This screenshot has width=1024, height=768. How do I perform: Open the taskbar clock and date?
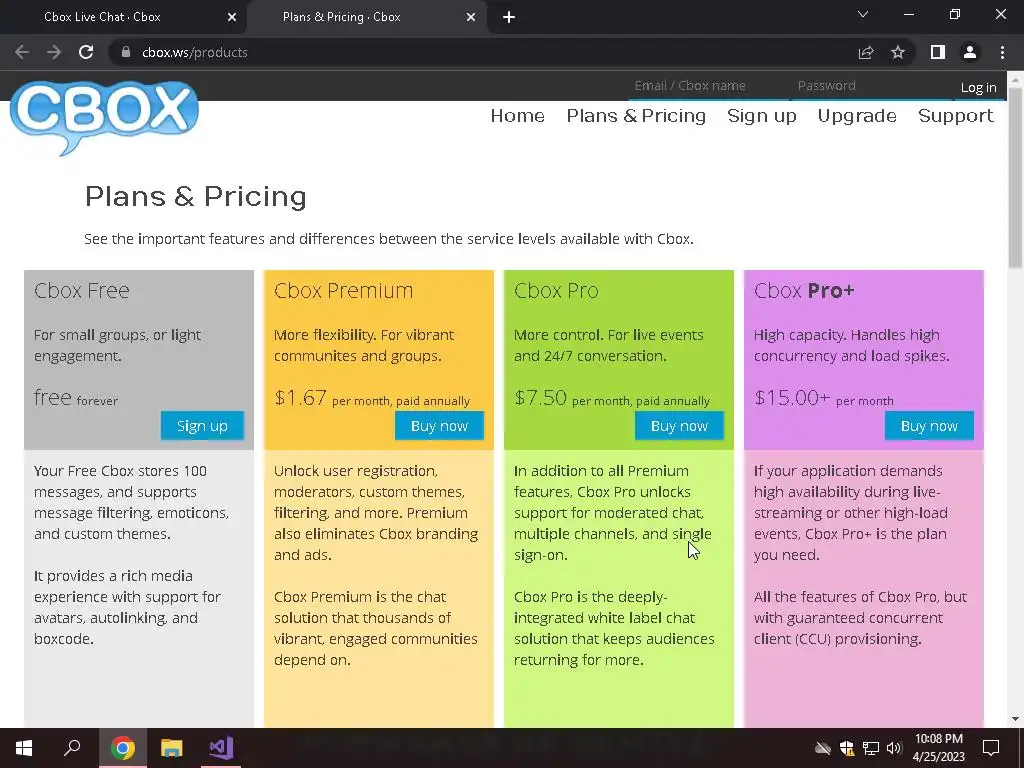pyautogui.click(x=938, y=748)
